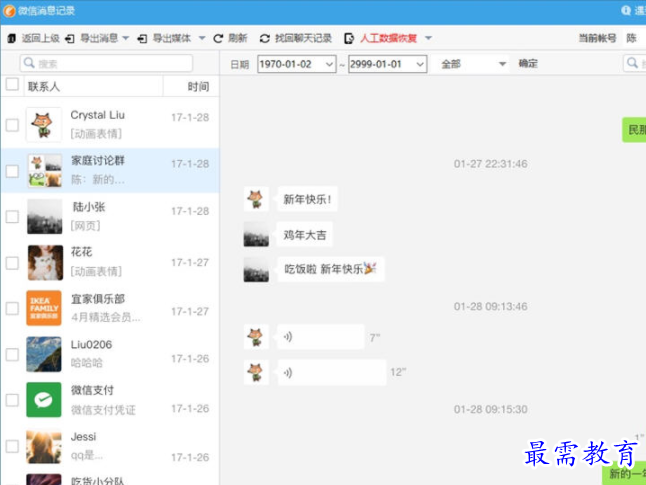Click the 刷新 refresh icon

pos(218,39)
